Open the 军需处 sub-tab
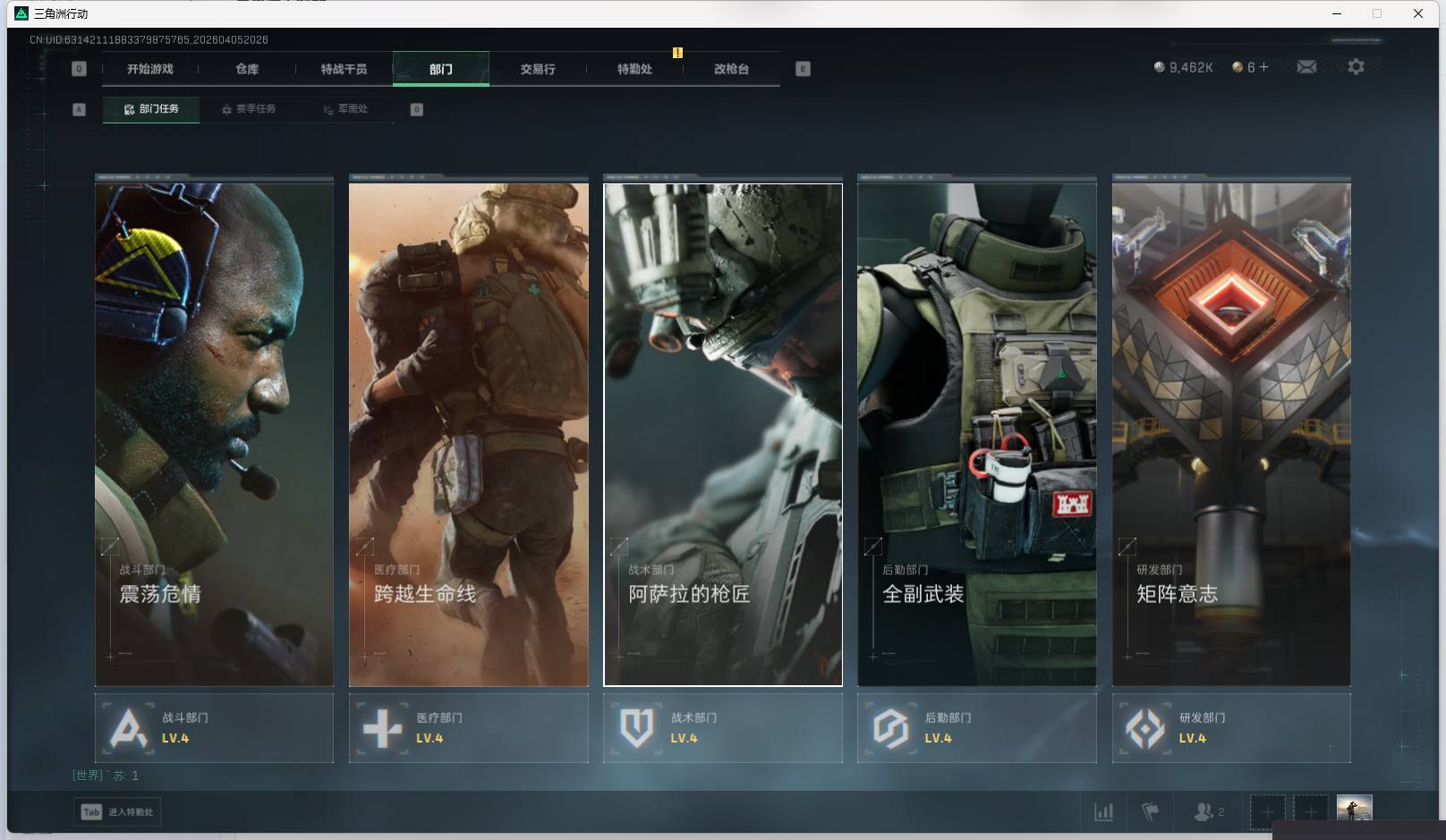Screen dimensions: 1446x840 pos(345,109)
